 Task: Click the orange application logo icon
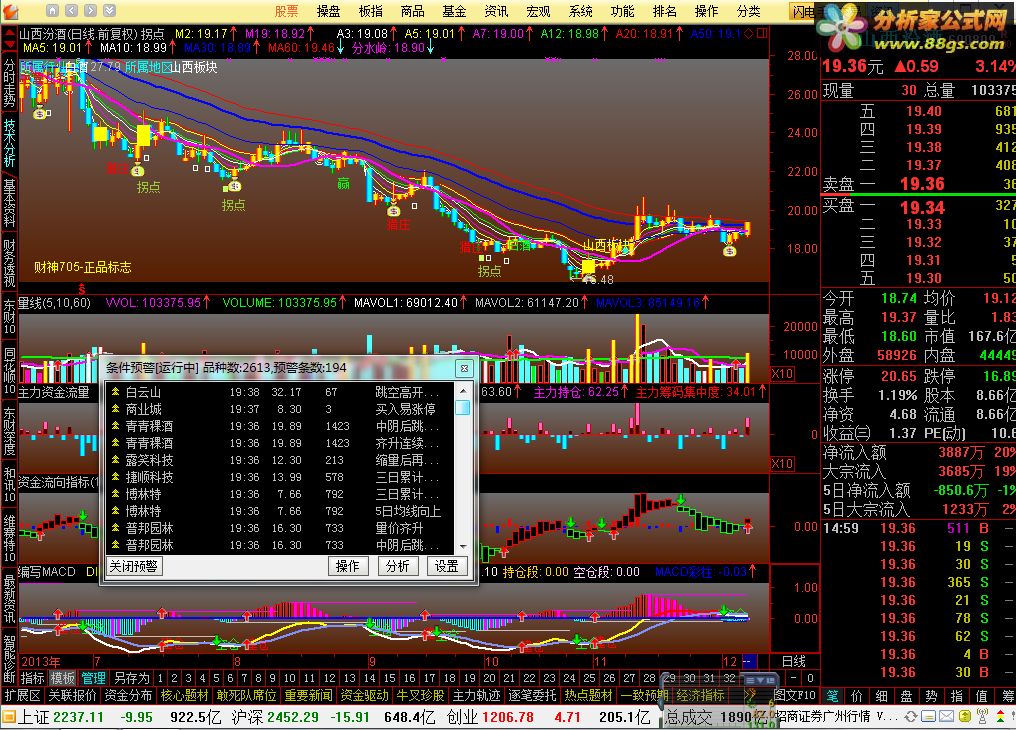11,11
